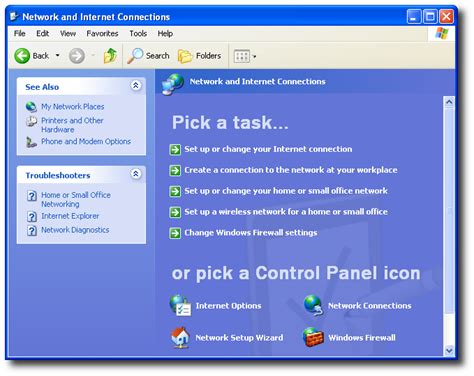
Task: Go up one folder level icon
Action: pos(110,56)
